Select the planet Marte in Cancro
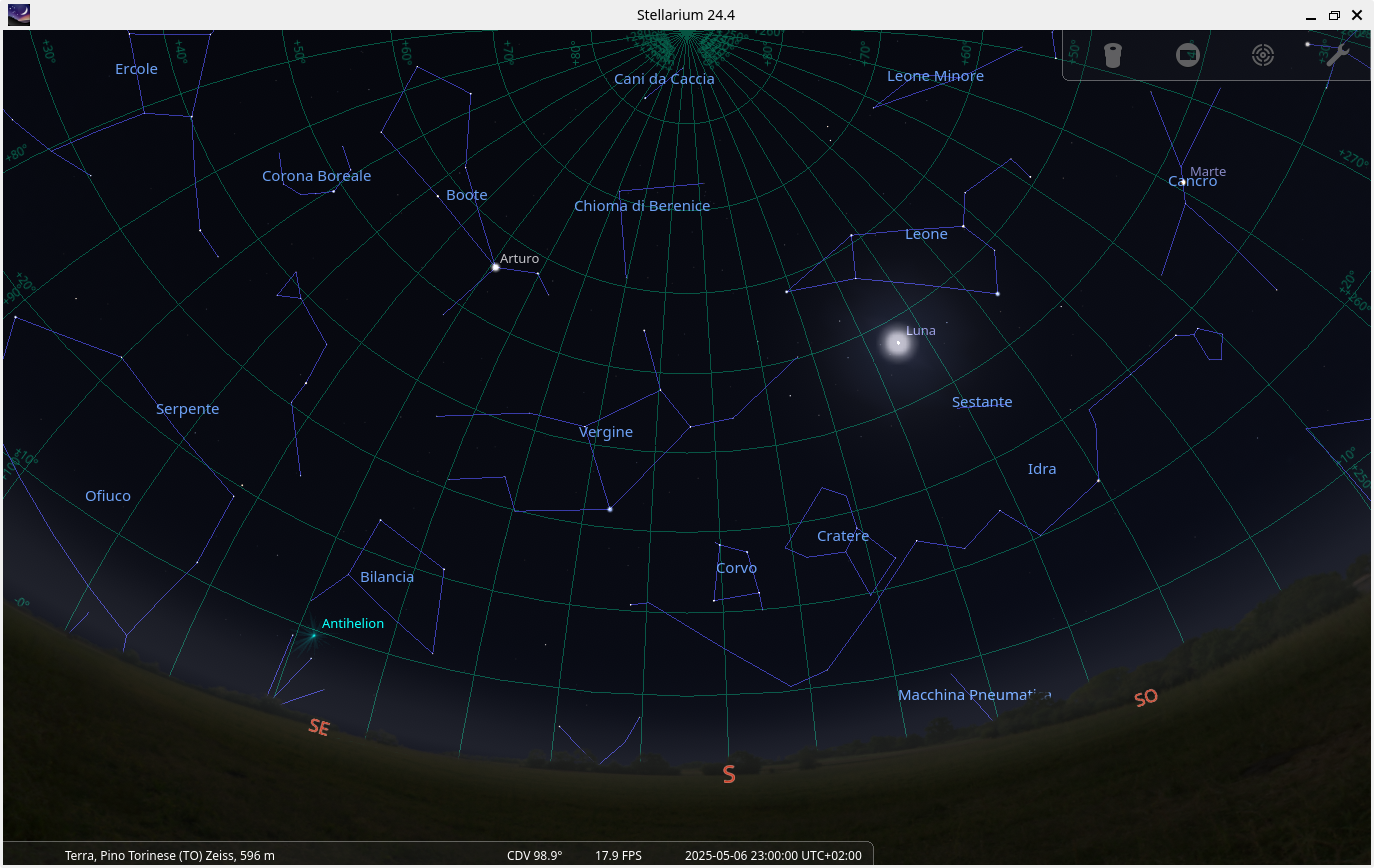 (x=1183, y=182)
